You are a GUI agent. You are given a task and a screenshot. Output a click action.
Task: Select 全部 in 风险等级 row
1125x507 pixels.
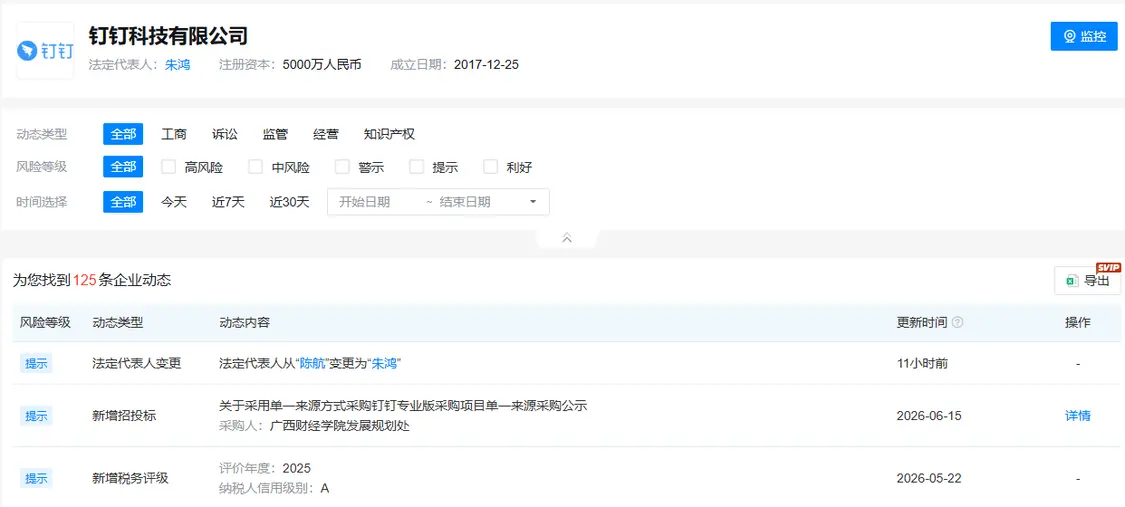click(x=123, y=167)
